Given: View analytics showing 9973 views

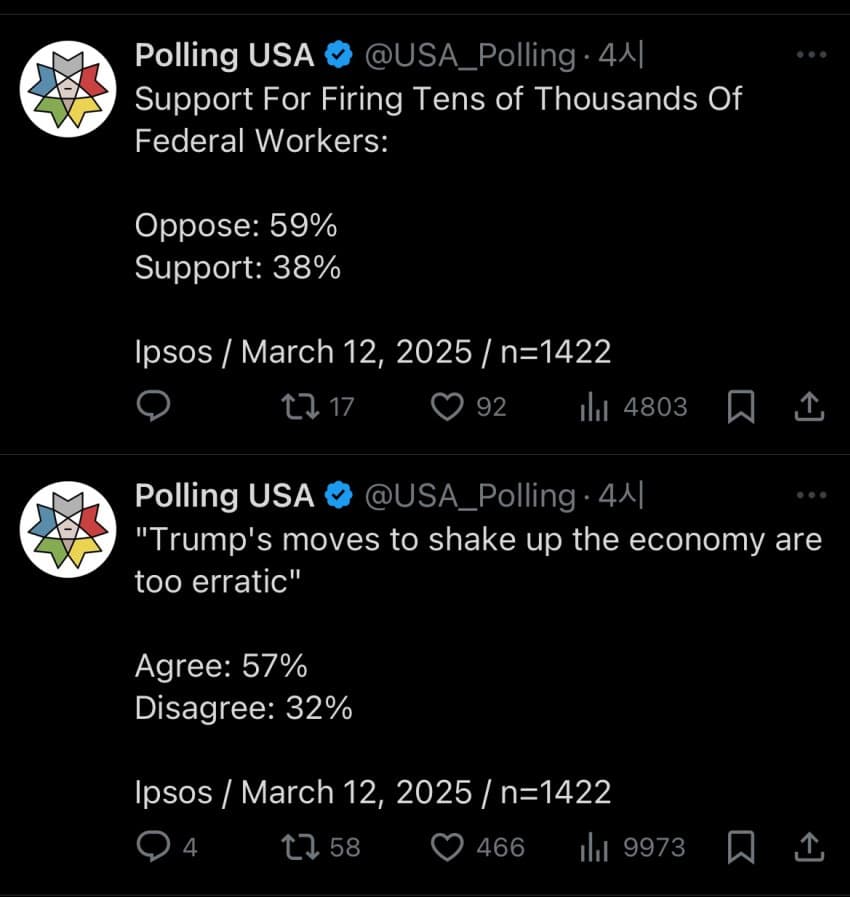Looking at the screenshot, I should point(595,847).
